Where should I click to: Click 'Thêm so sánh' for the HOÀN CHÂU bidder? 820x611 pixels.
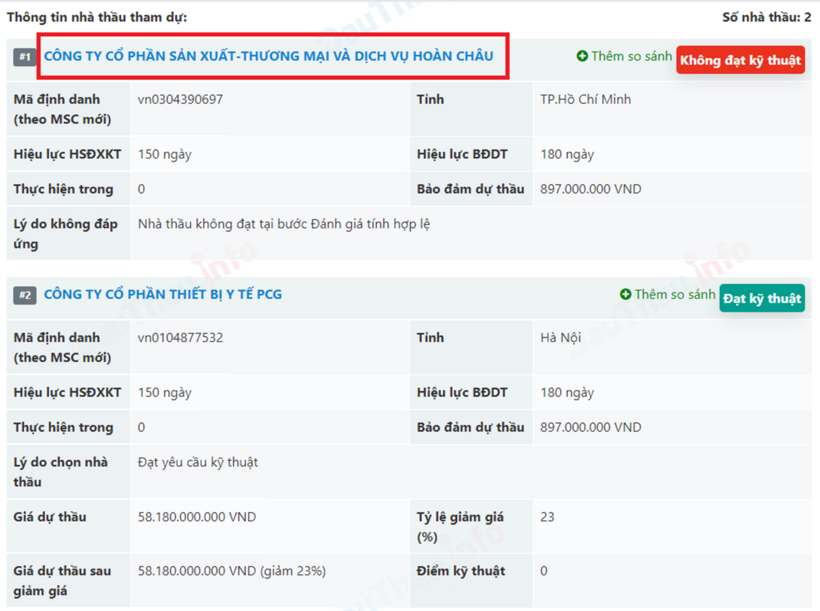pyautogui.click(x=624, y=56)
